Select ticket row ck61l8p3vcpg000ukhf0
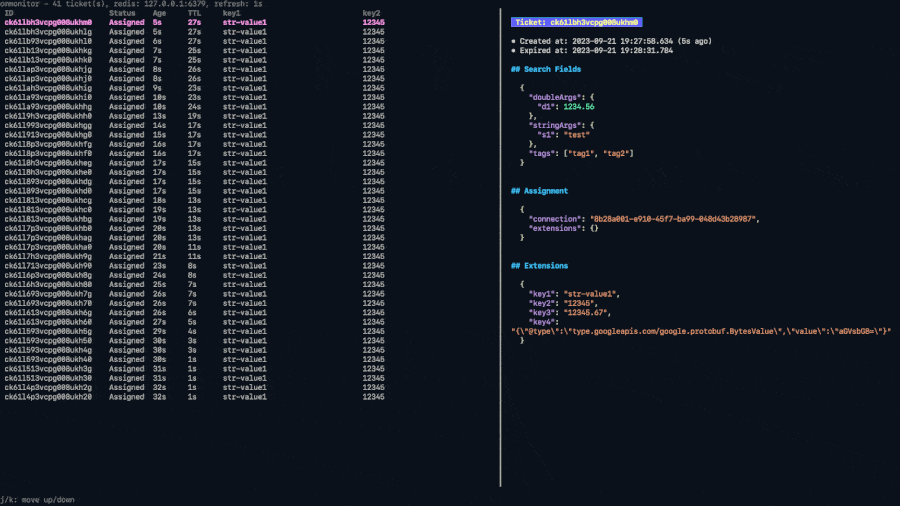This screenshot has height=506, width=900. coord(195,154)
